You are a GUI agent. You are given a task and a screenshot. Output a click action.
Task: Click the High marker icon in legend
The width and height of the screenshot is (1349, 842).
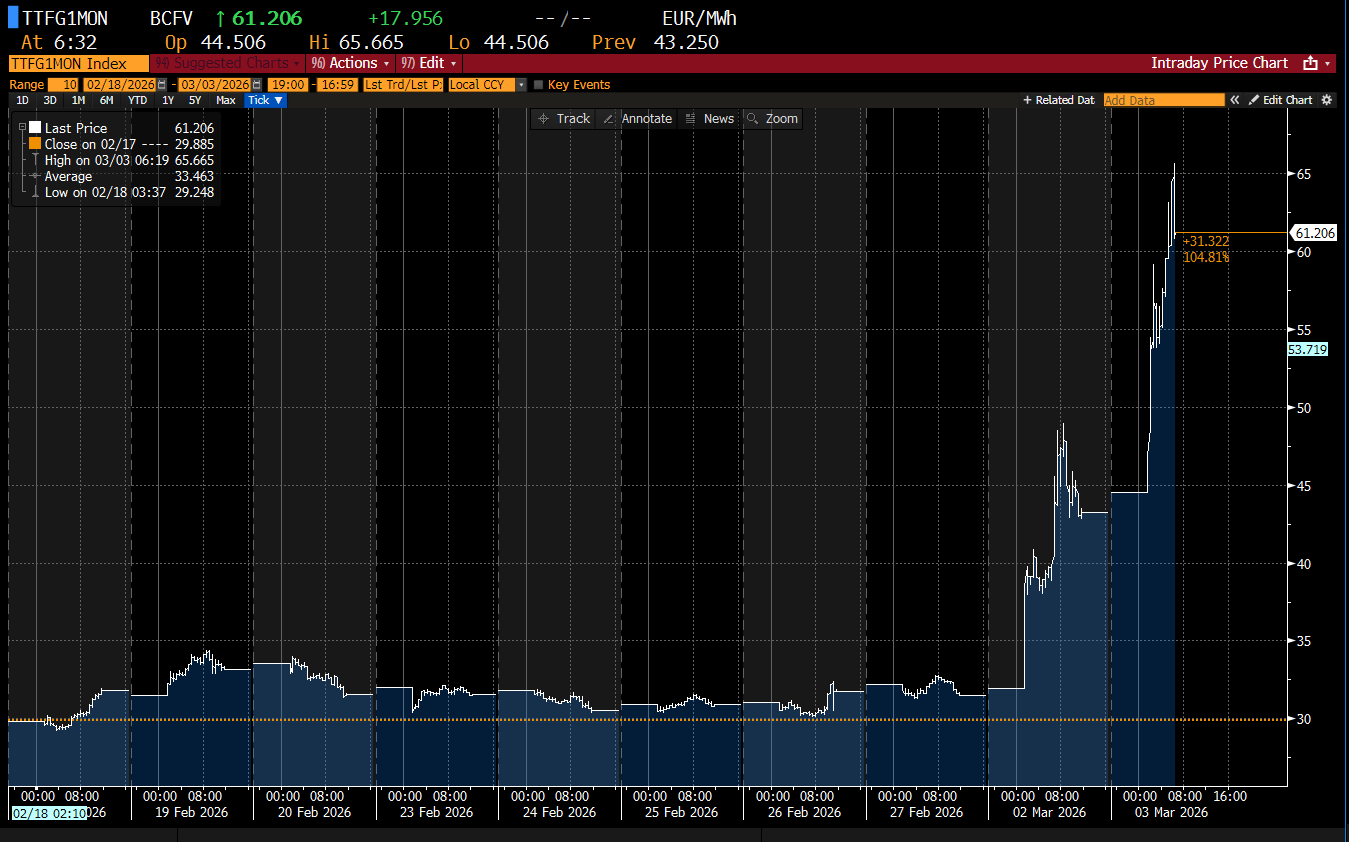tap(35, 160)
